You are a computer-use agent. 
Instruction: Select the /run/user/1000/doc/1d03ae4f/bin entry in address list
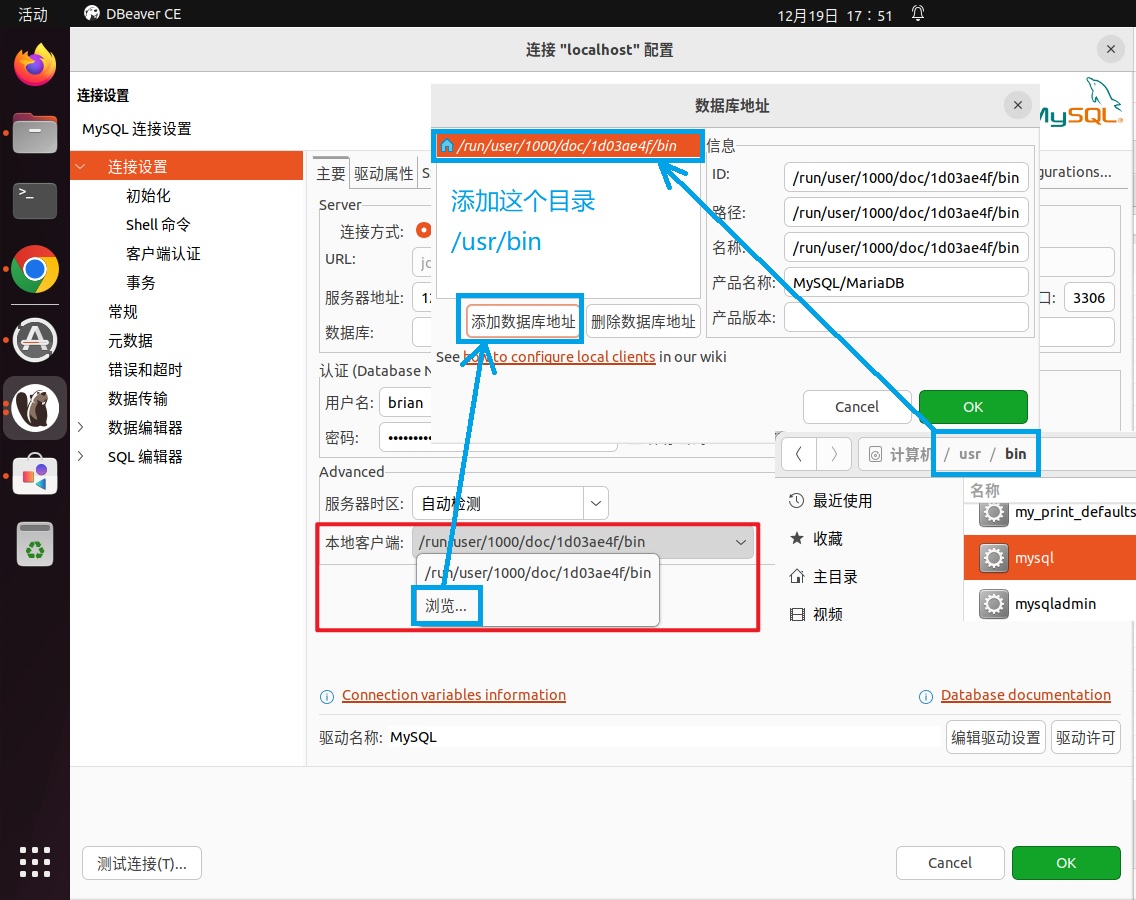click(x=567, y=146)
